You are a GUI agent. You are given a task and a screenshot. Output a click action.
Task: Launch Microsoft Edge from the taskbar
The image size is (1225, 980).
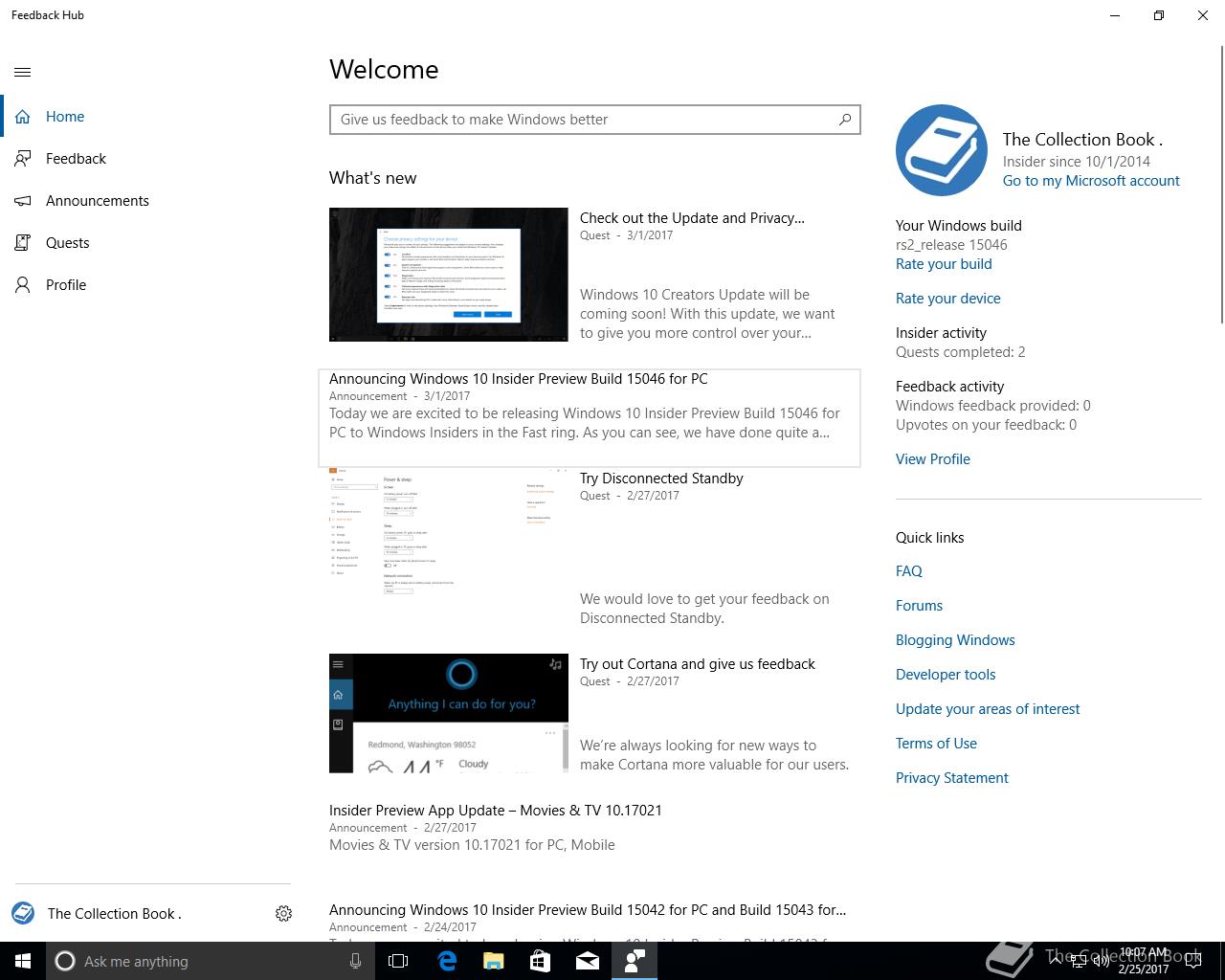(x=447, y=961)
